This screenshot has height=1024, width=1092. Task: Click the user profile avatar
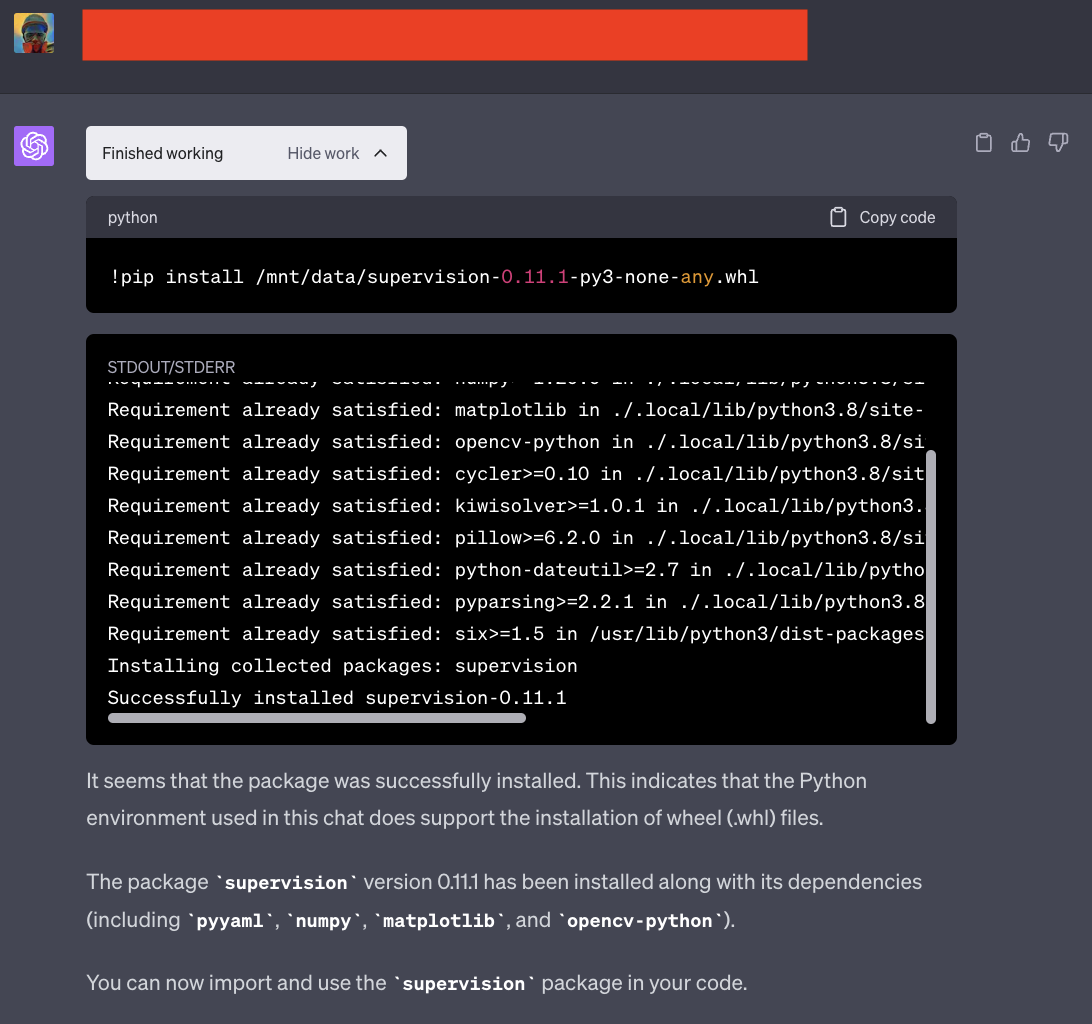coord(34,33)
